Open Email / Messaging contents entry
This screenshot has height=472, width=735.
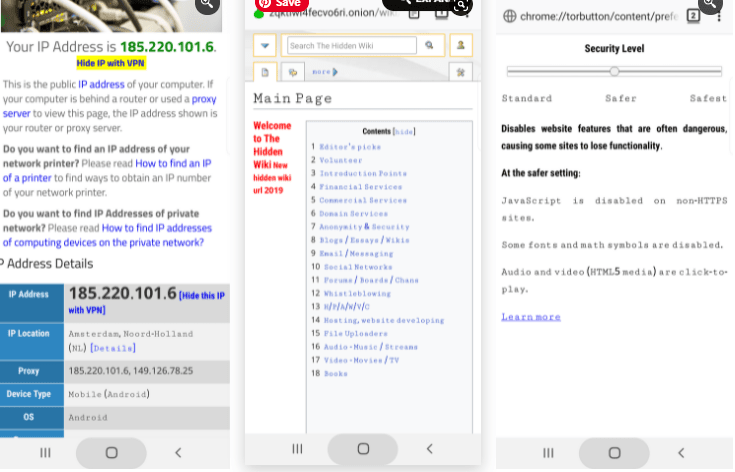click(x=356, y=254)
